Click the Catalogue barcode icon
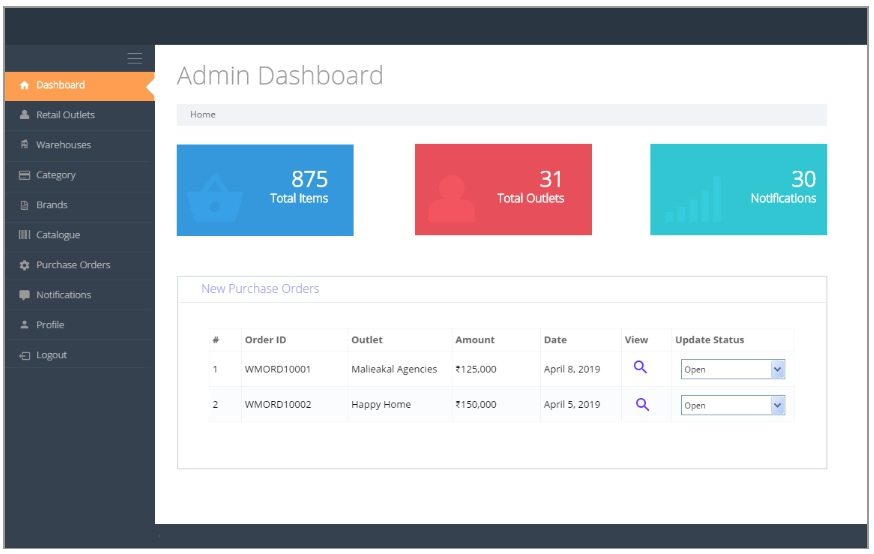 point(24,236)
